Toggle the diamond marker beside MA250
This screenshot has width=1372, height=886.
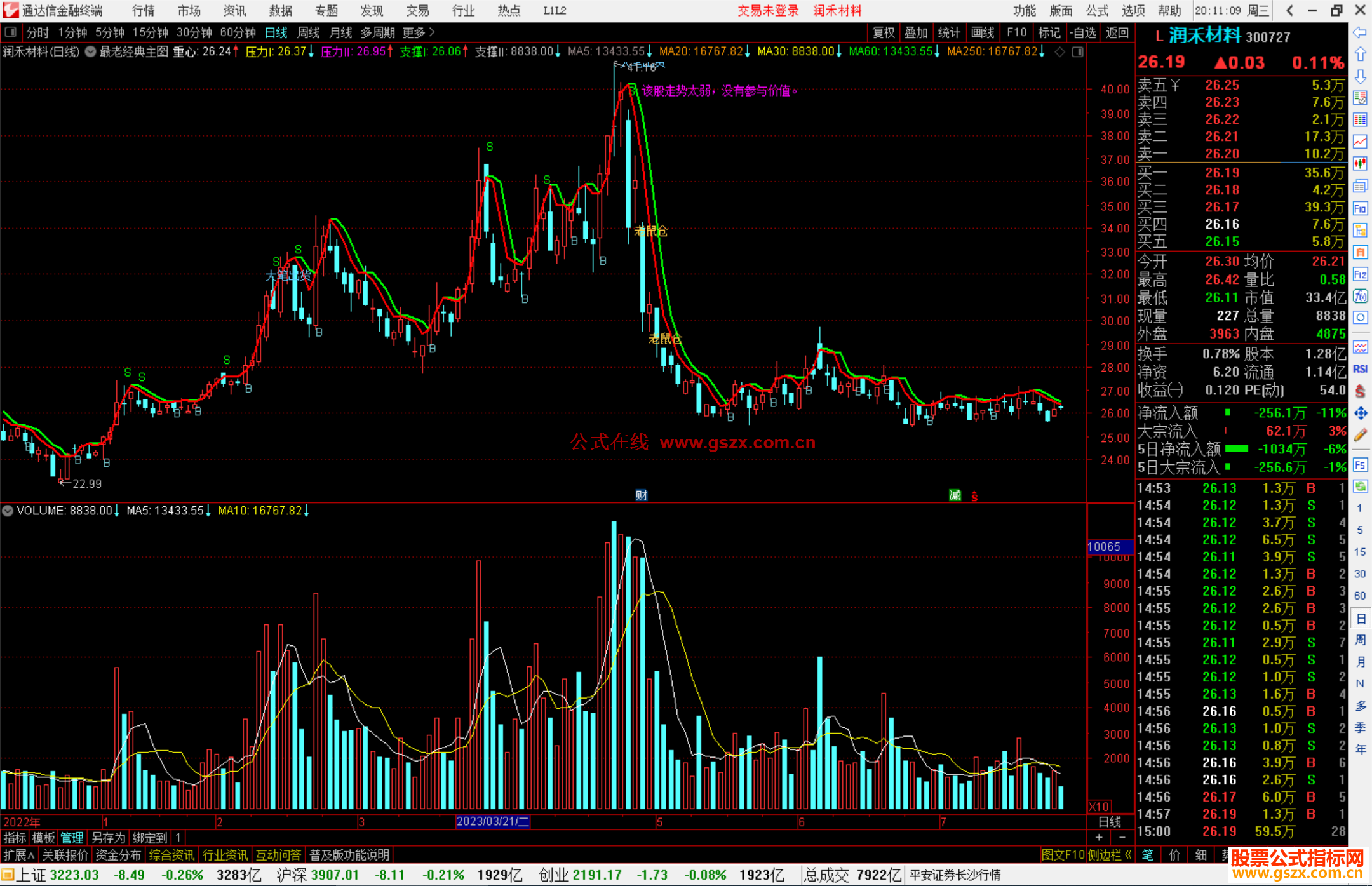[x=1059, y=52]
